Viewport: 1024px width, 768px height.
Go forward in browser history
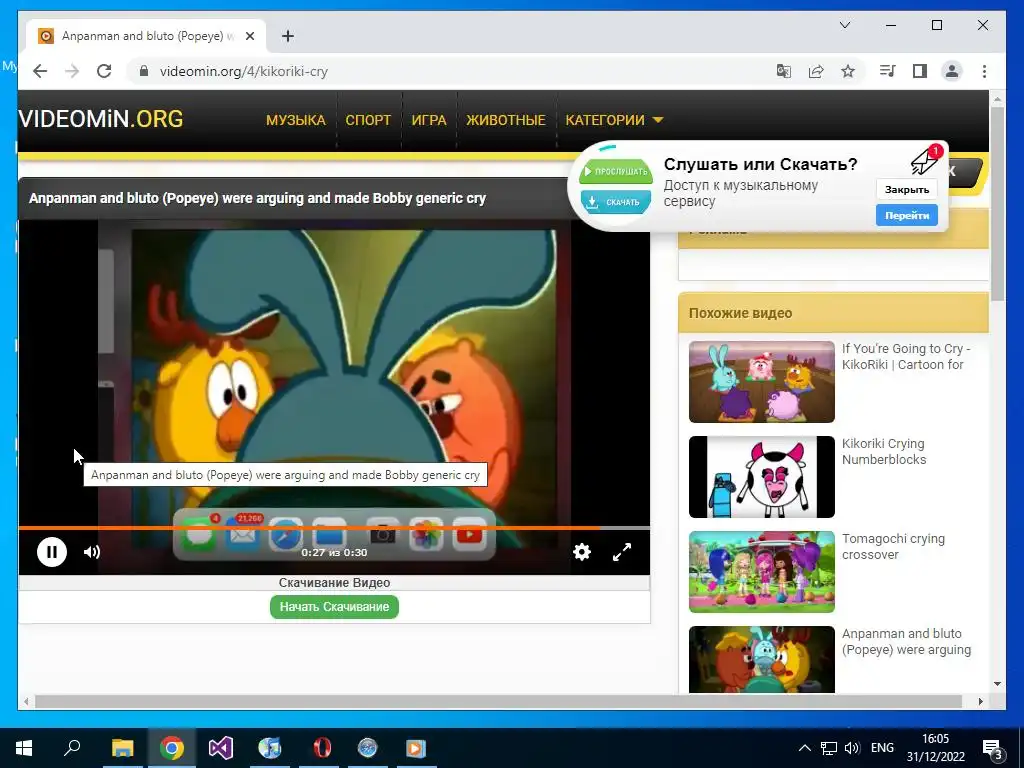tap(72, 71)
